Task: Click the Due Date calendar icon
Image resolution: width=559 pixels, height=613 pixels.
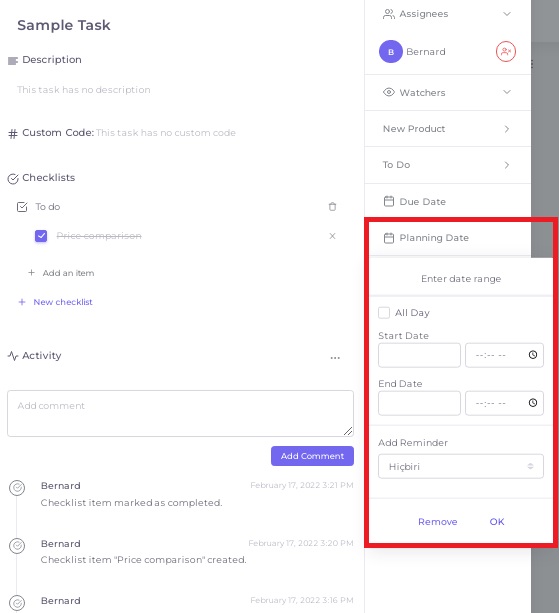Action: 389,201
